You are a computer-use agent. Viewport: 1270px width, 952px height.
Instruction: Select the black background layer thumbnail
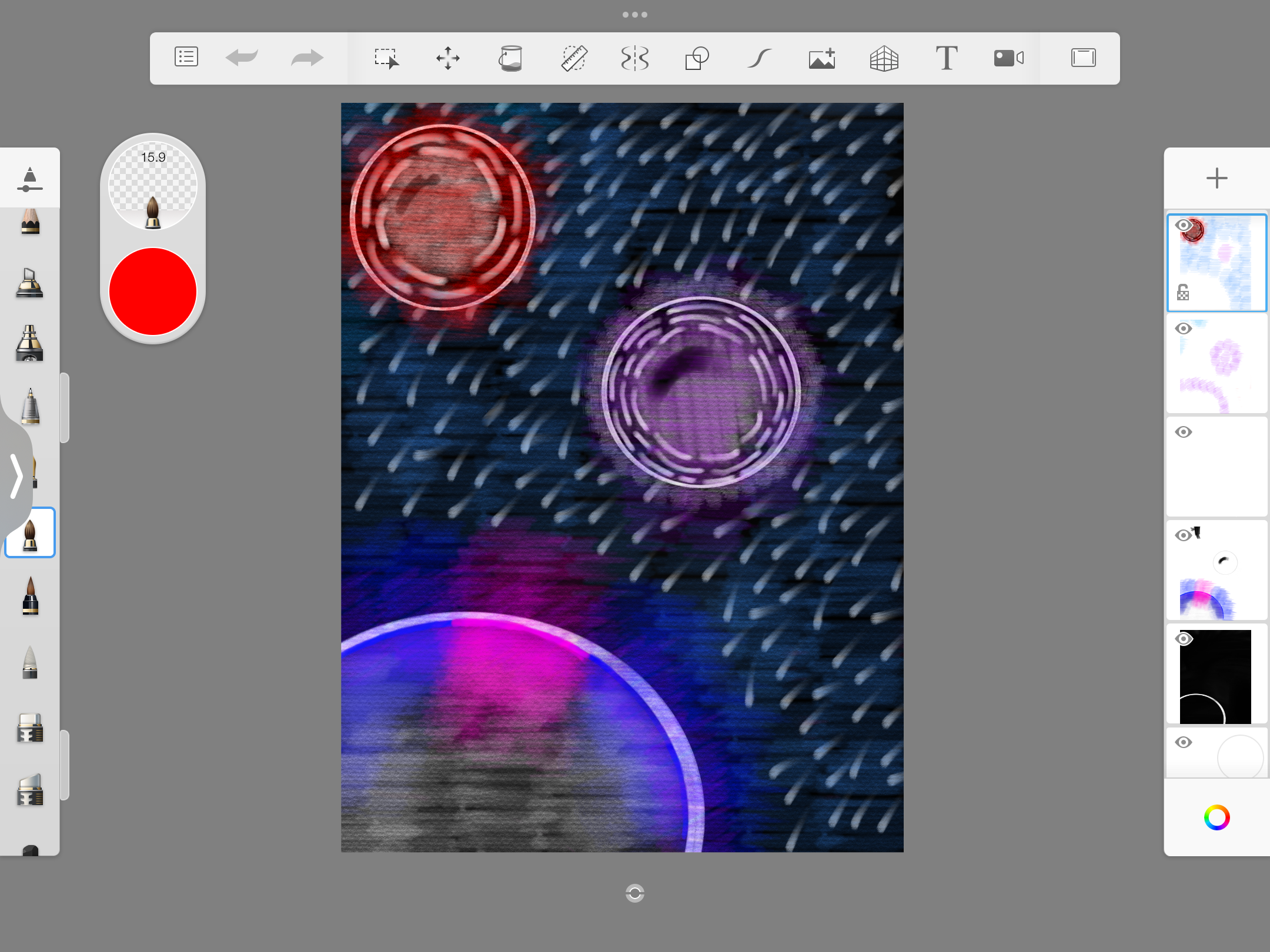pyautogui.click(x=1216, y=674)
